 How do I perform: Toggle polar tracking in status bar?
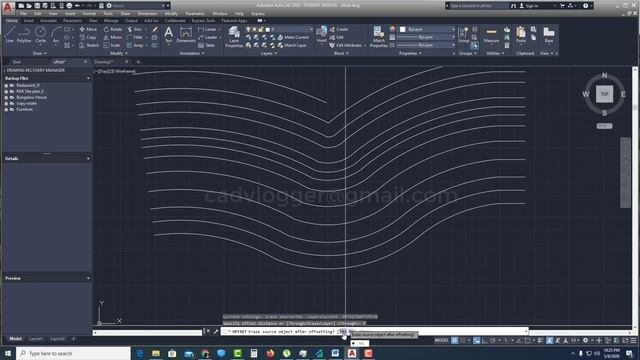(x=493, y=340)
